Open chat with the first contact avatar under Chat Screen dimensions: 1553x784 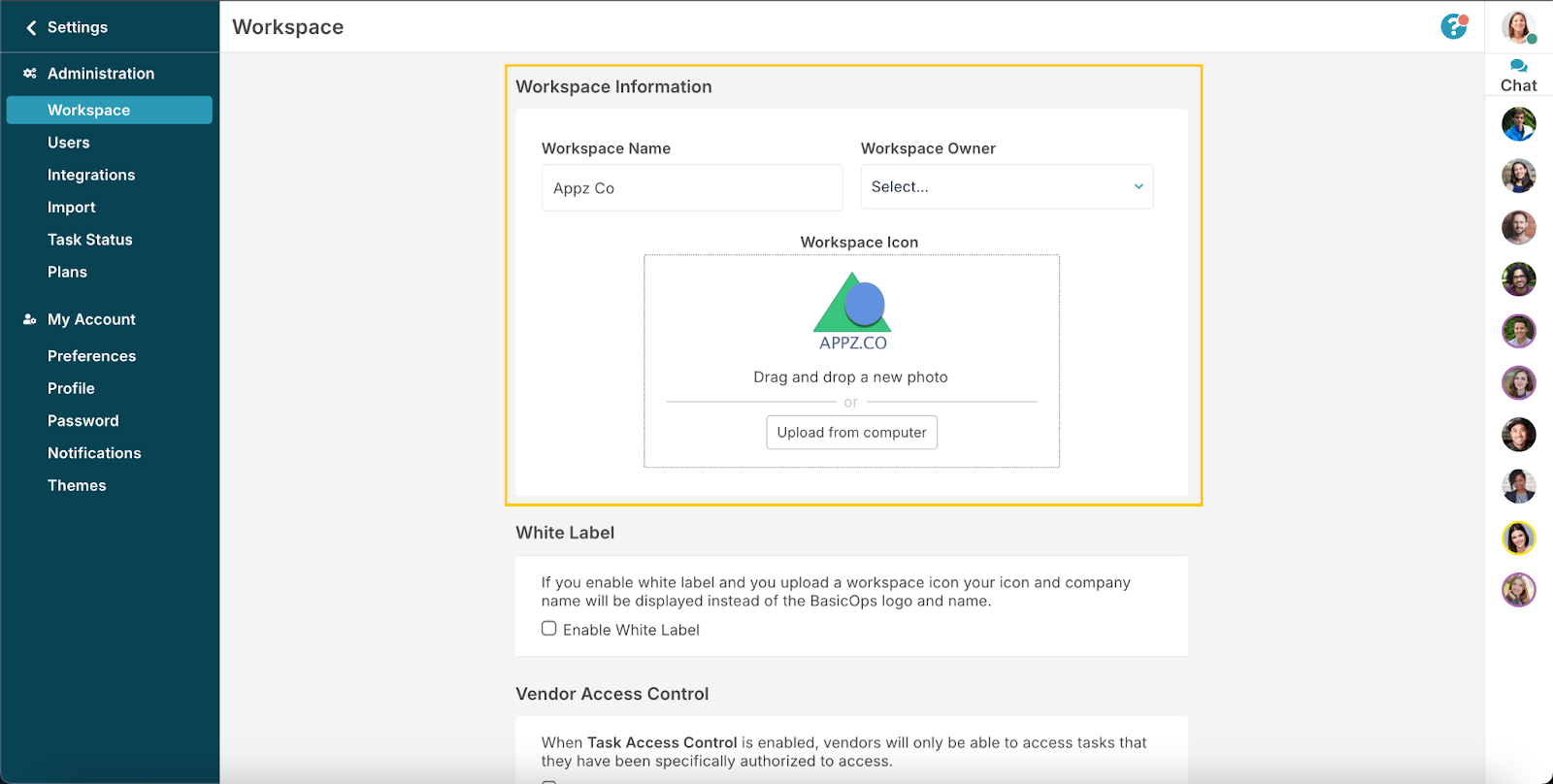point(1518,124)
